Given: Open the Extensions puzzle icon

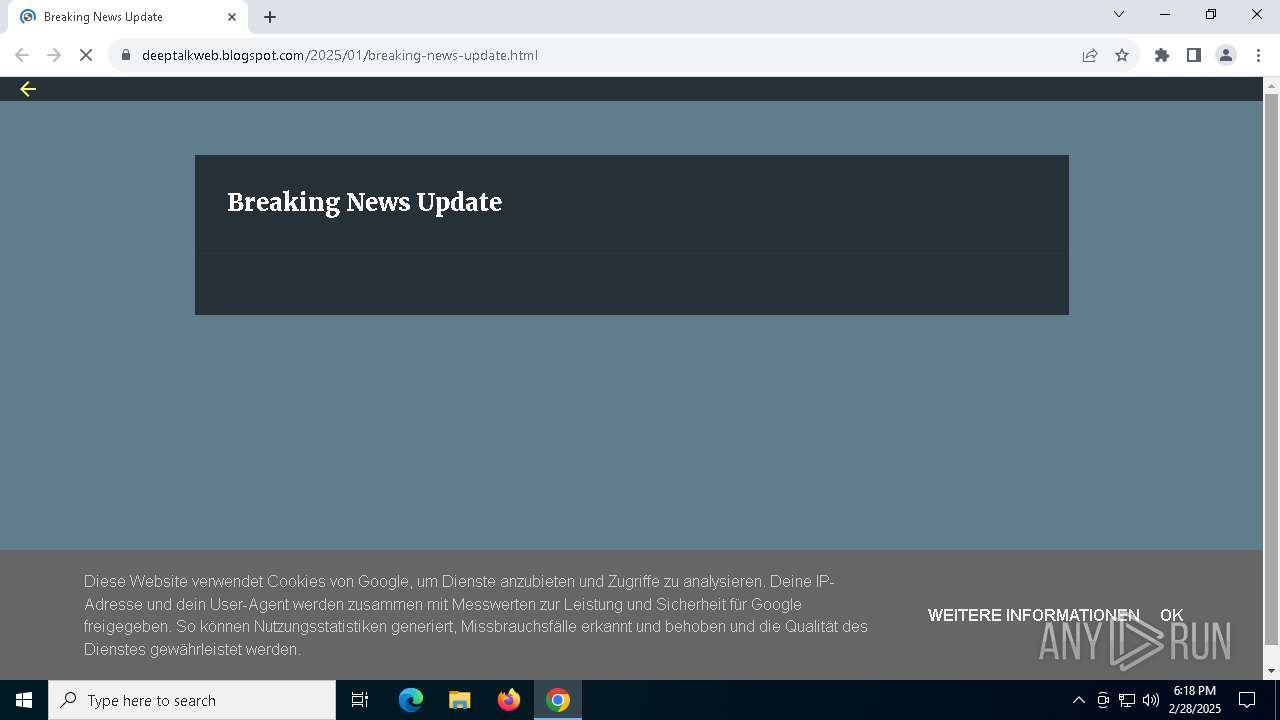Looking at the screenshot, I should (1162, 55).
